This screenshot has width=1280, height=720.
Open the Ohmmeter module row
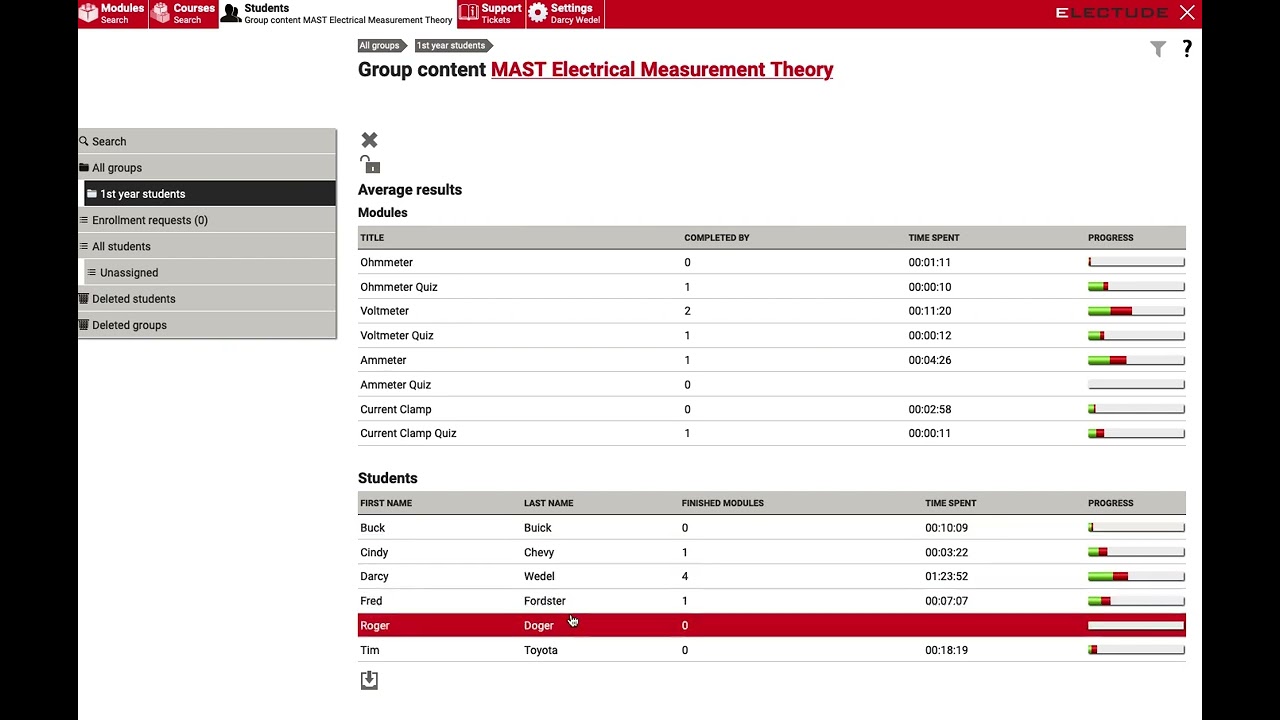click(x=772, y=262)
